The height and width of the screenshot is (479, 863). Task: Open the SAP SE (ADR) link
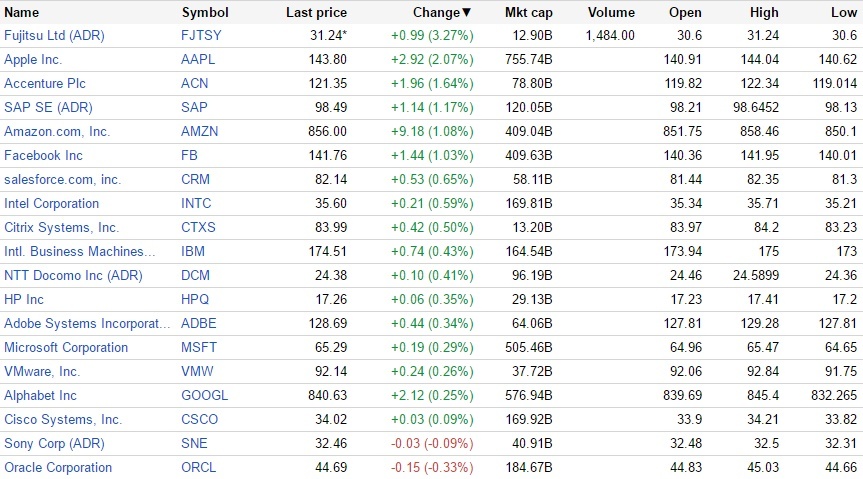[x=48, y=108]
